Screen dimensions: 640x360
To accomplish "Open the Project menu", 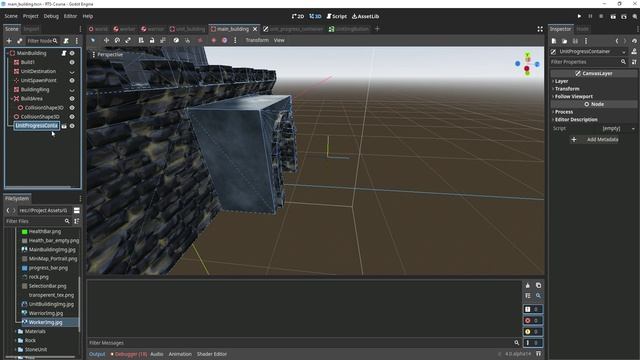I will (x=31, y=16).
